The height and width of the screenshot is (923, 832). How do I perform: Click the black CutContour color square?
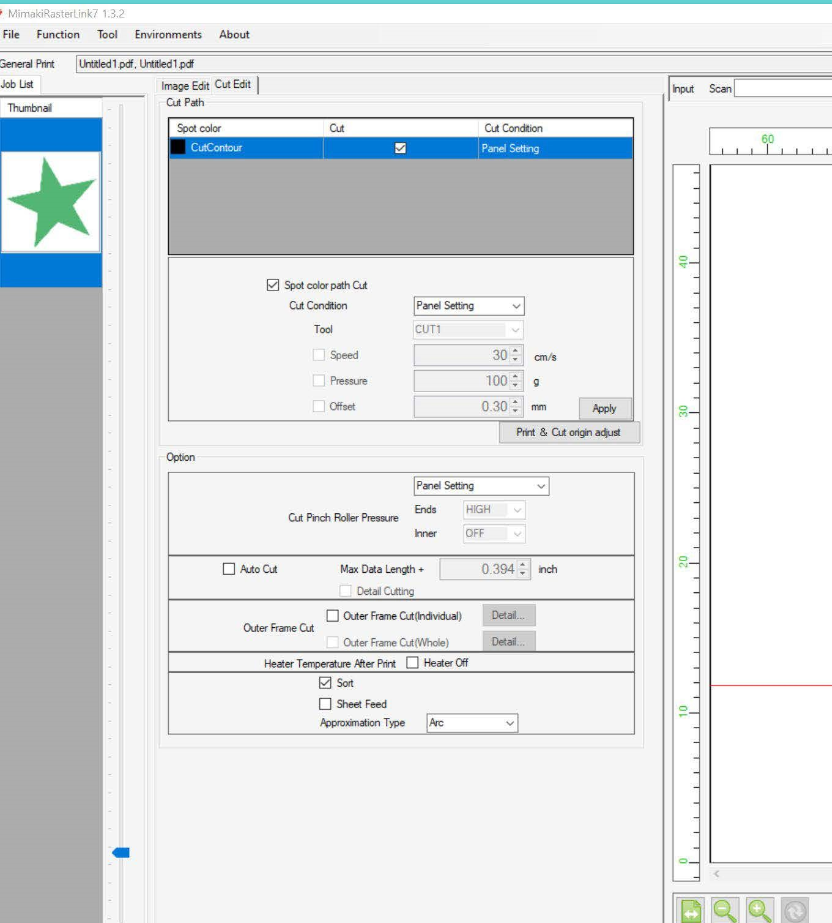click(178, 147)
